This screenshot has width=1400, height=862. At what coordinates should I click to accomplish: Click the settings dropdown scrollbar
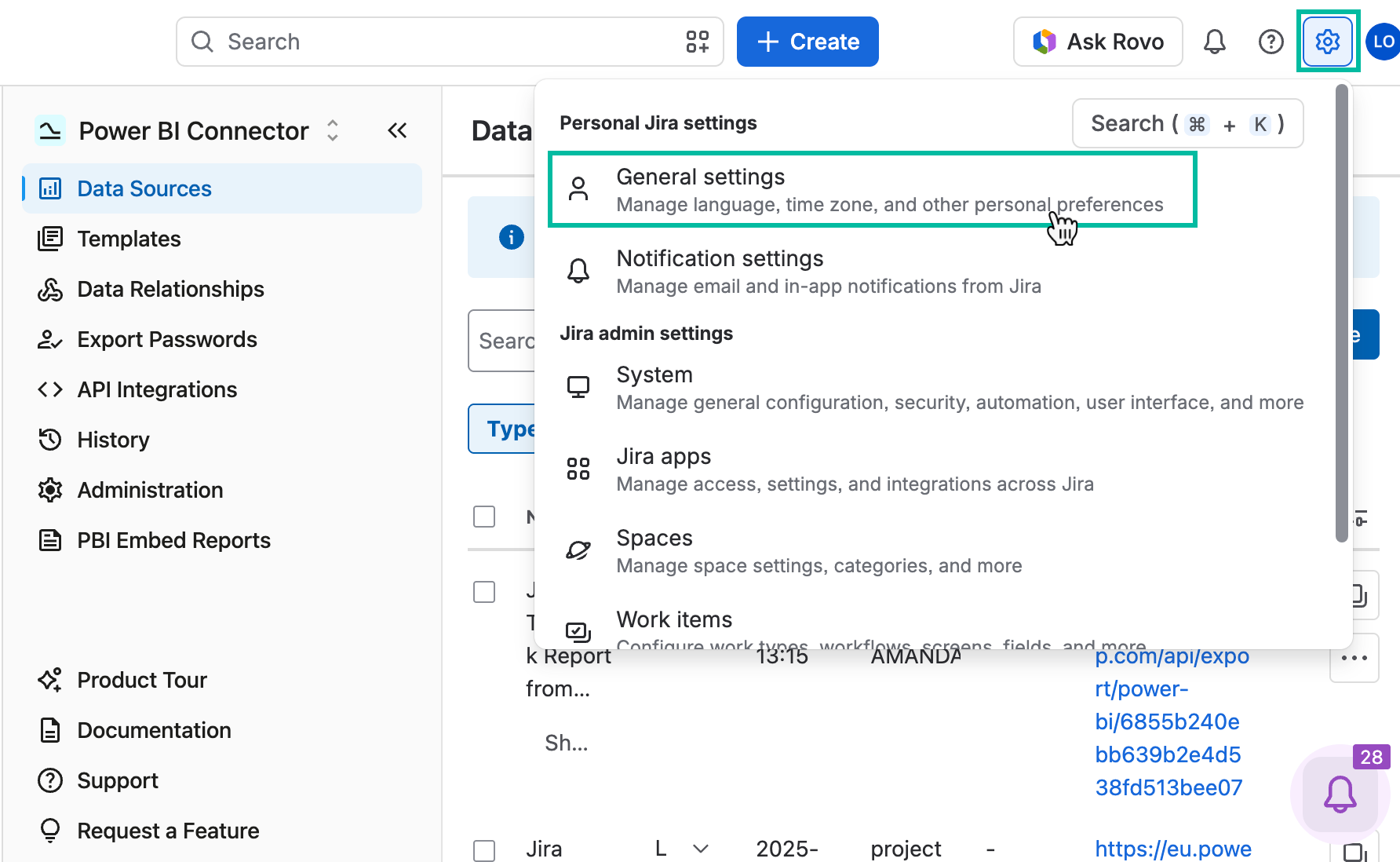(1342, 313)
